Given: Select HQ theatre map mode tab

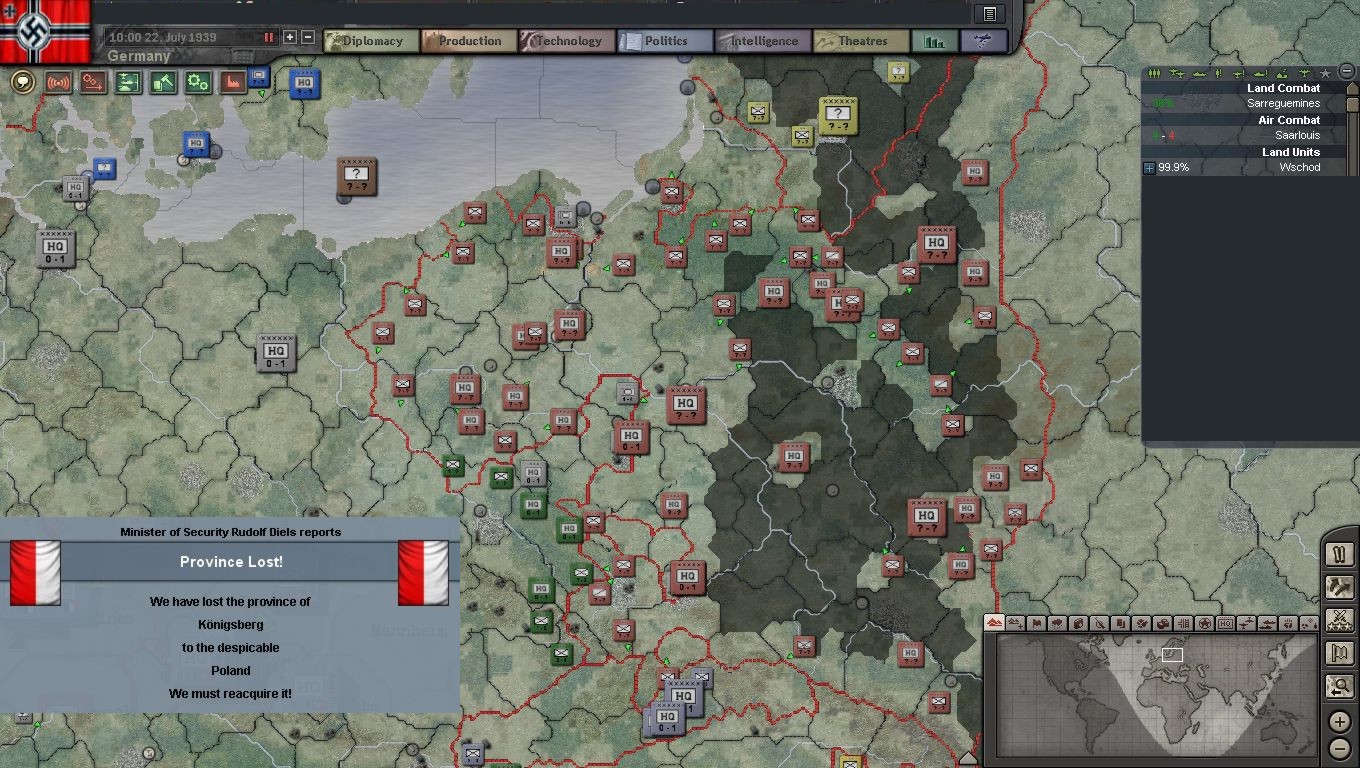Looking at the screenshot, I should point(1225,623).
